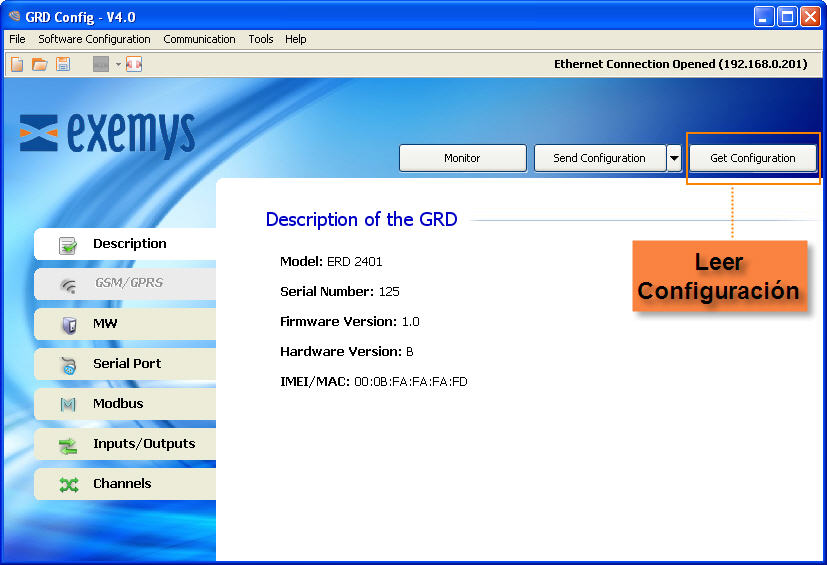The height and width of the screenshot is (565, 827).
Task: Click the red disconnect toolbar icon
Action: [134, 64]
